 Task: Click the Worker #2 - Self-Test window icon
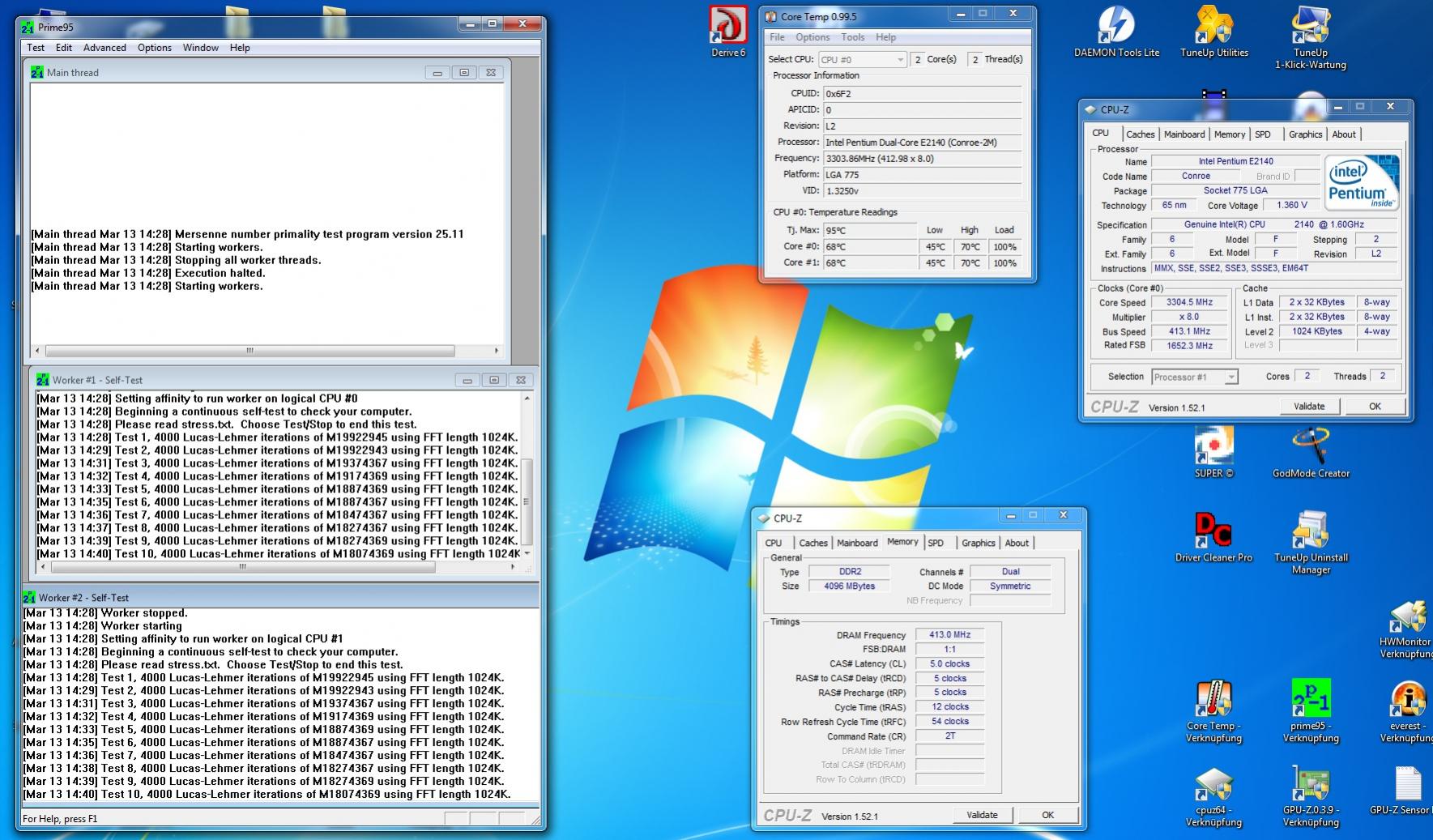coord(29,598)
